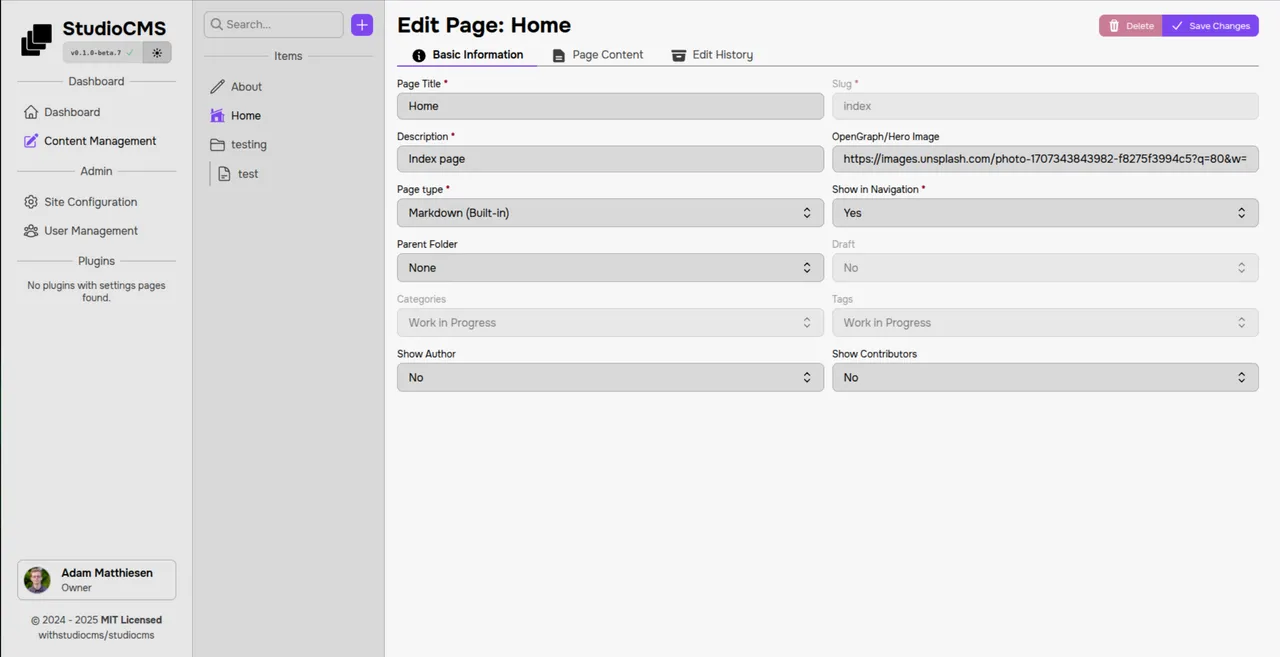Click the purple plus button to create item
This screenshot has height=657, width=1280.
point(362,24)
